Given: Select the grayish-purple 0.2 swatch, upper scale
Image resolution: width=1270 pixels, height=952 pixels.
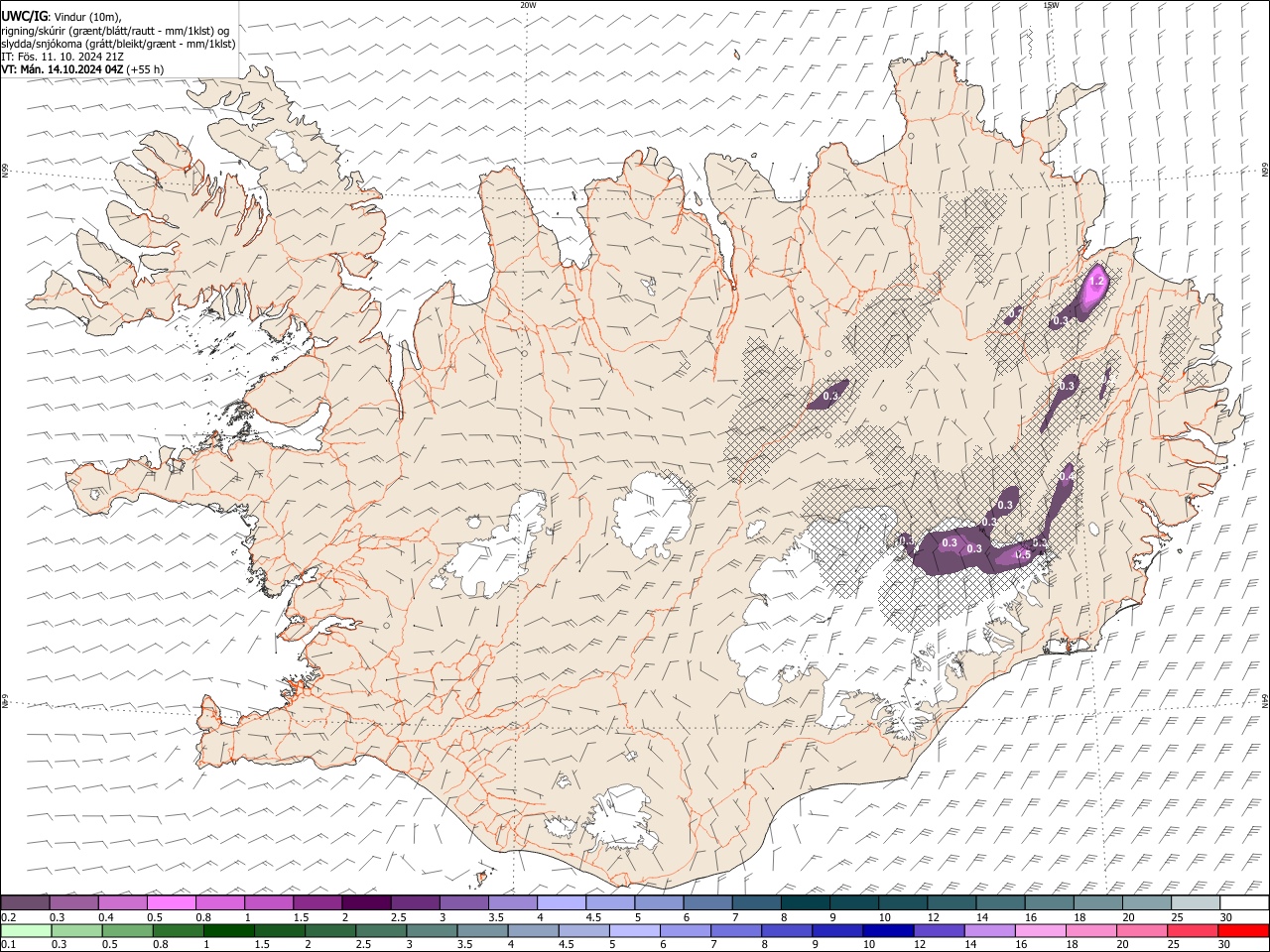Looking at the screenshot, I should click(x=25, y=903).
